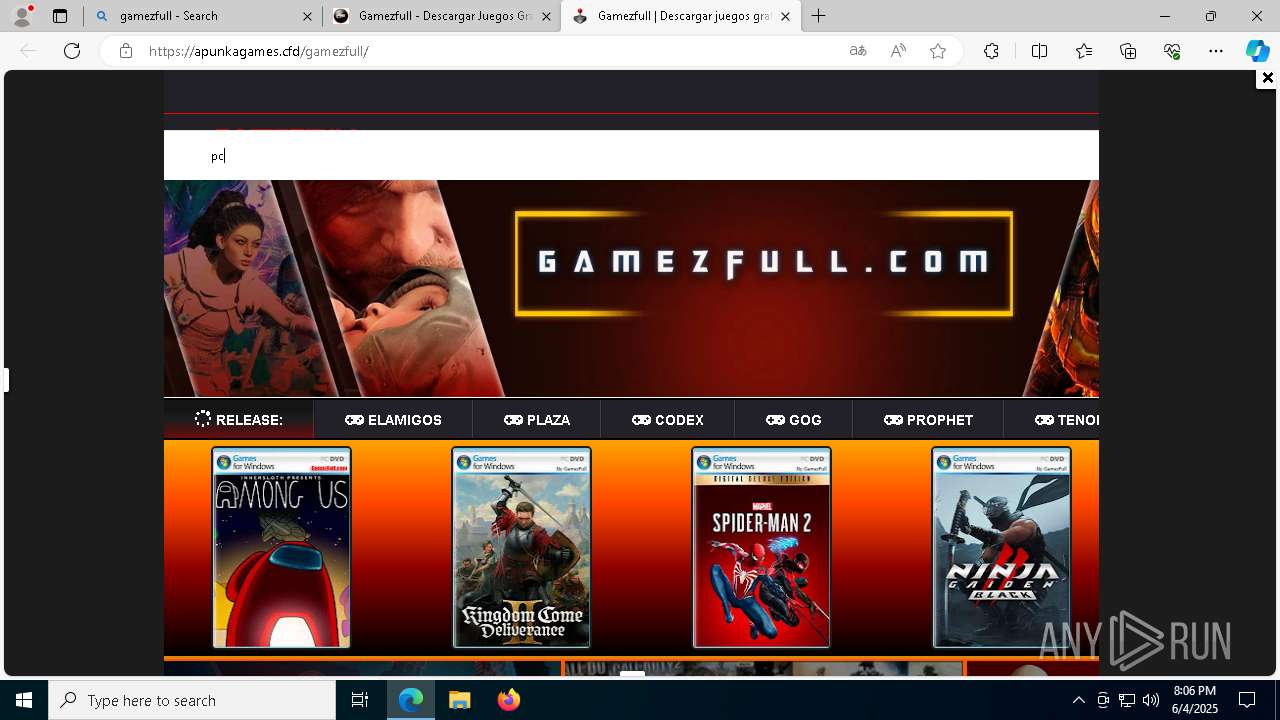Open the TENOKE category
Screen dimensions: 1280x720
[1066, 420]
